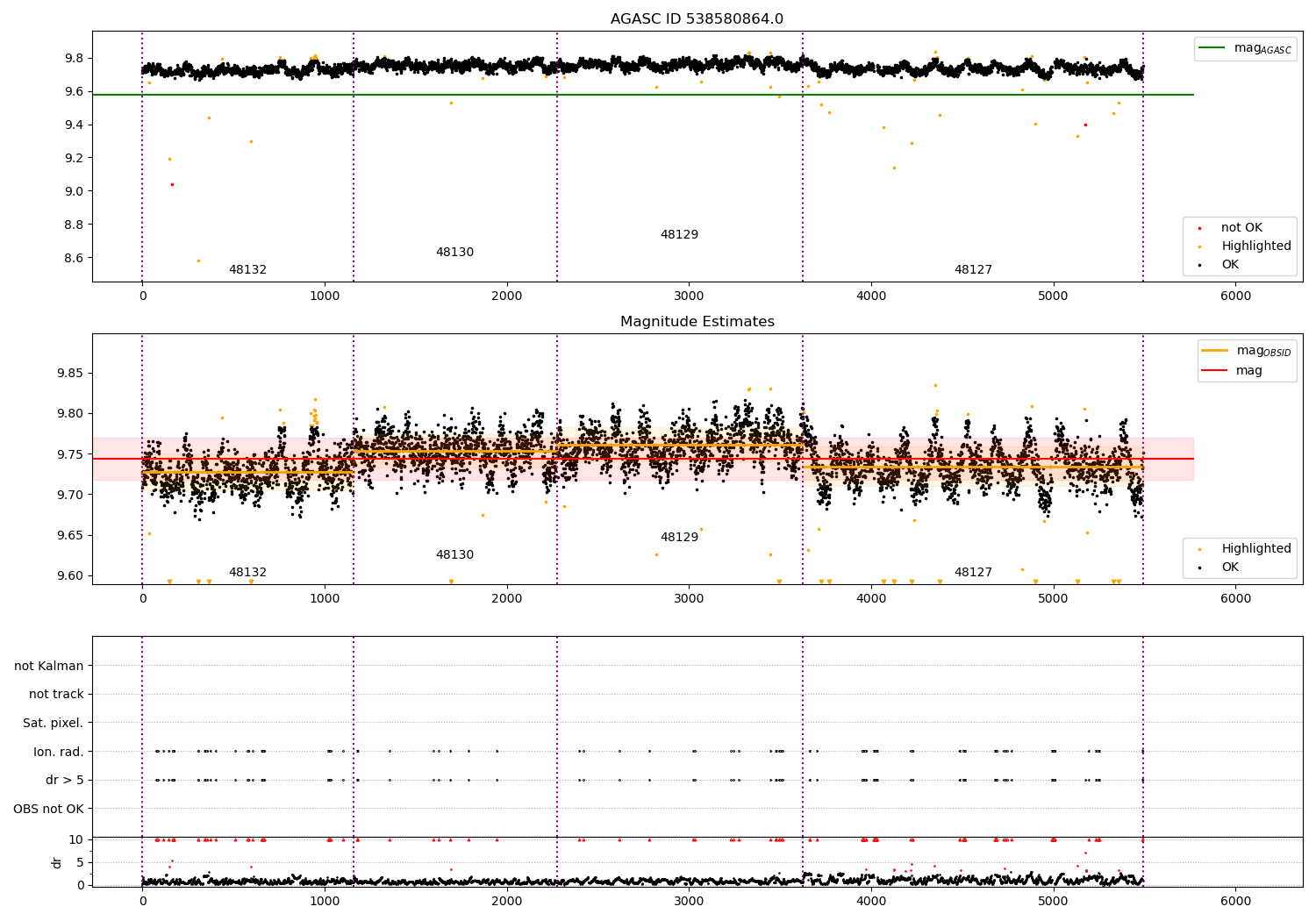Click OBSID label 48130 in the top plot

tap(454, 252)
